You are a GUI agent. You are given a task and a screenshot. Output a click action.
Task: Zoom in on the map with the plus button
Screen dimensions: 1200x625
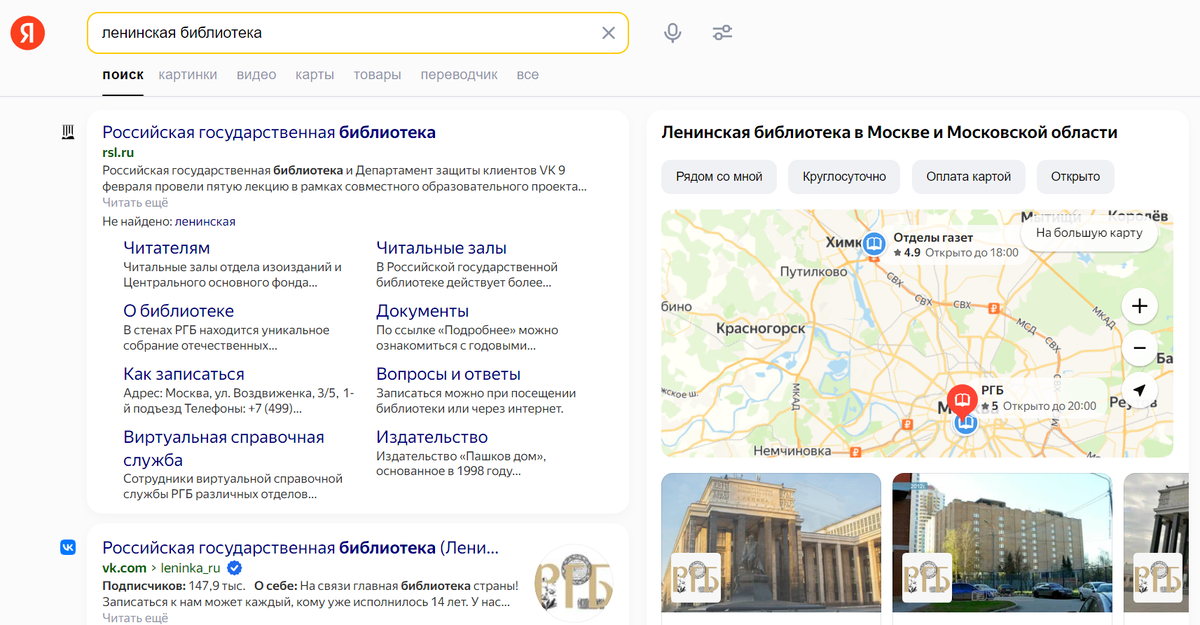(x=1140, y=306)
